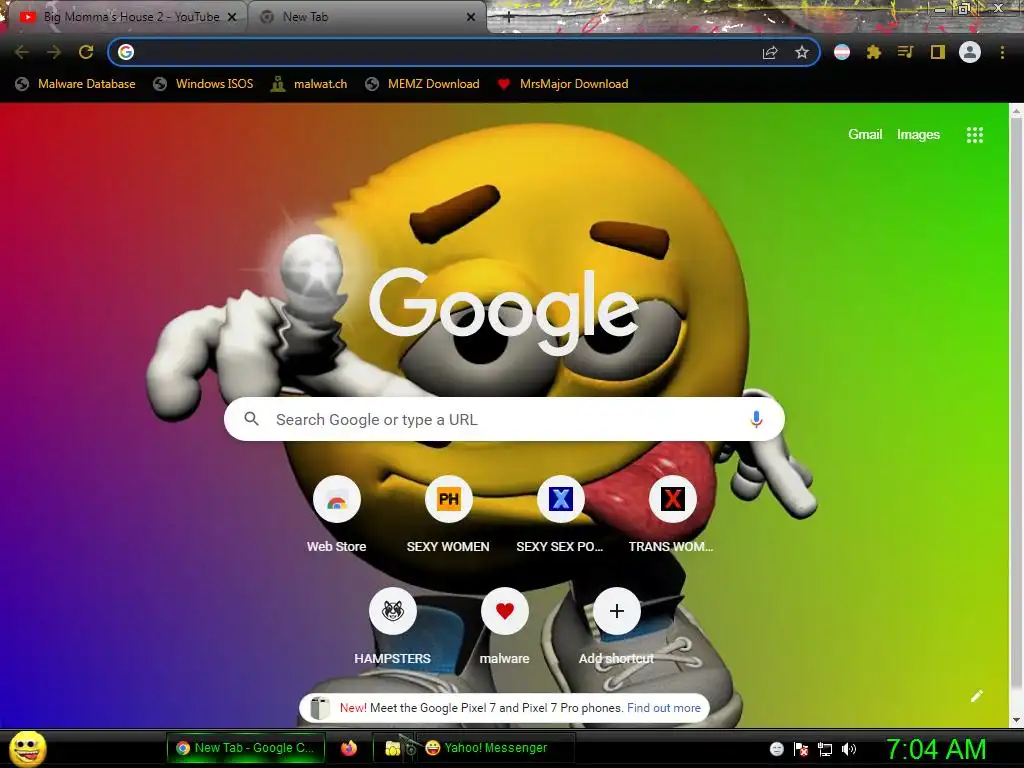Image resolution: width=1024 pixels, height=768 pixels.
Task: Go back with the browser back arrow
Action: click(x=22, y=52)
